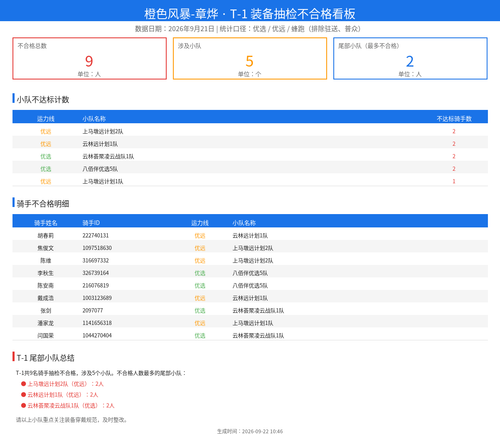Click the summary sentence starting T-1共9名骑手

click(101, 373)
